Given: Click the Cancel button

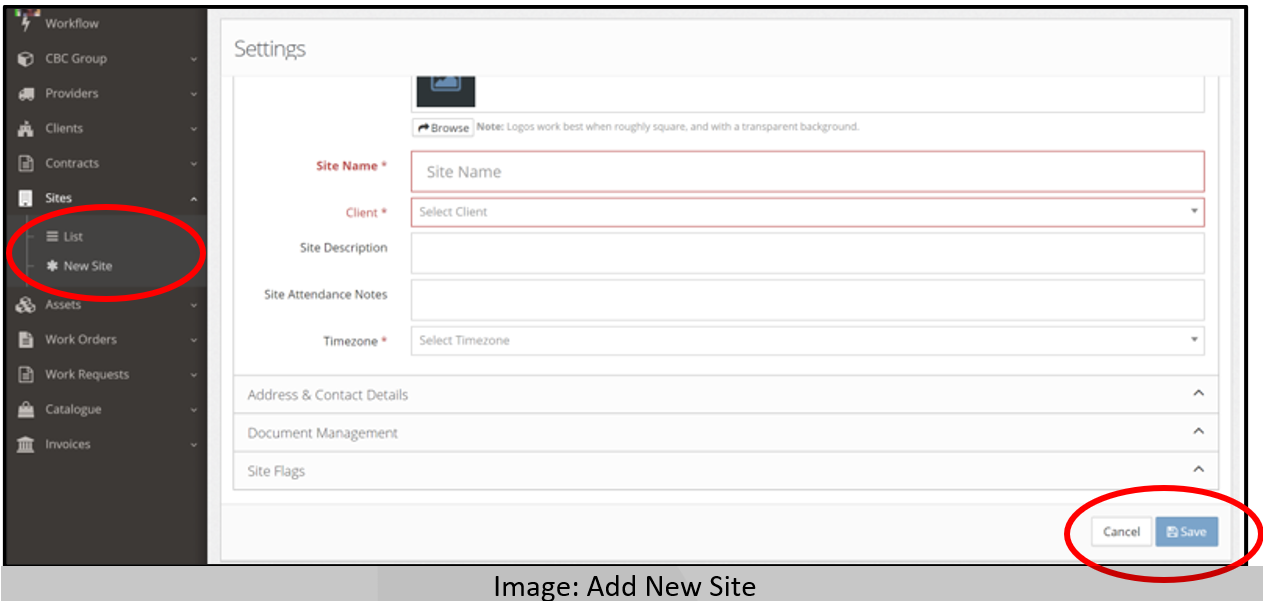Looking at the screenshot, I should pyautogui.click(x=1120, y=532).
